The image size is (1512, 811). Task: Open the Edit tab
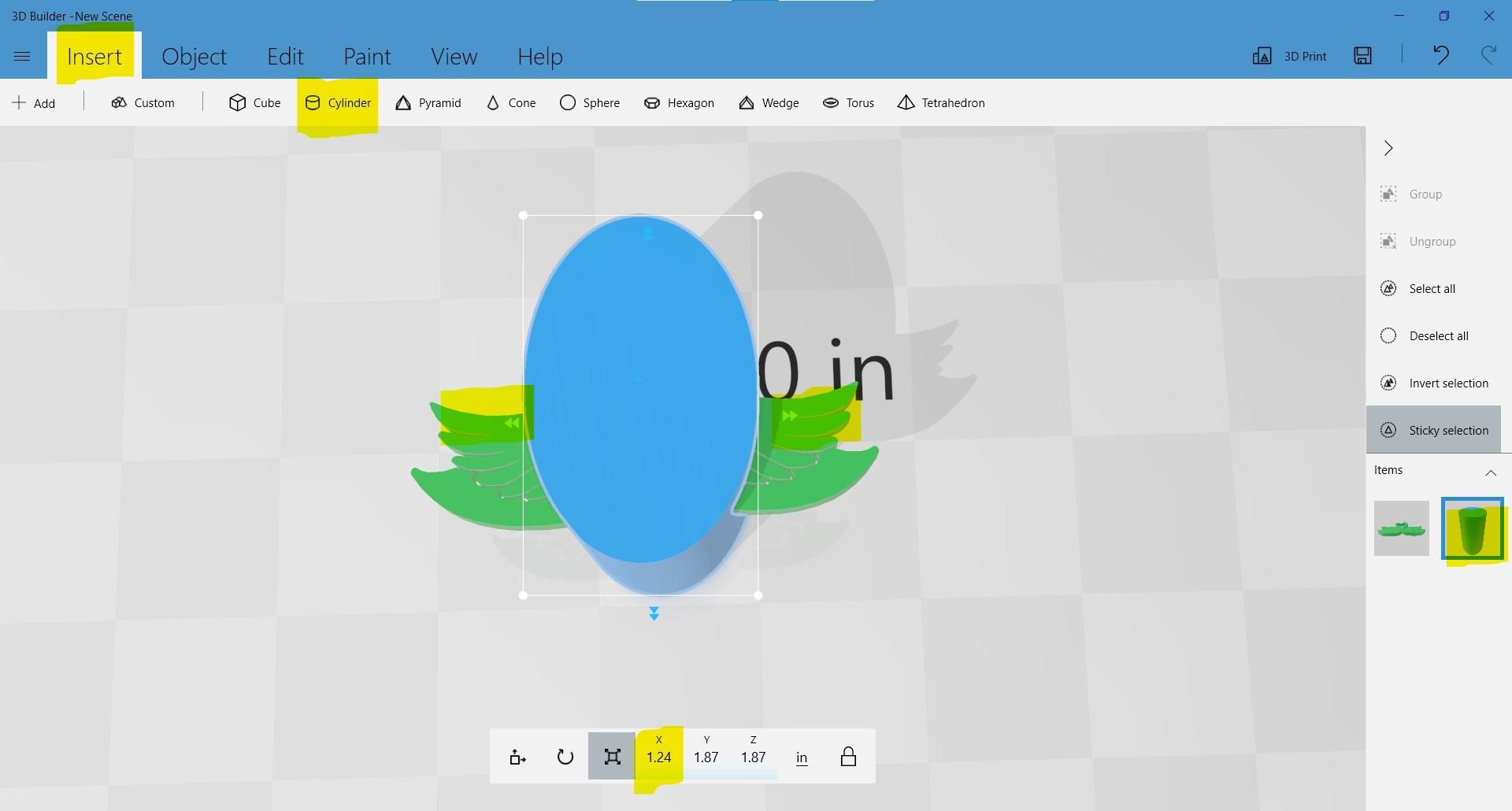click(285, 57)
